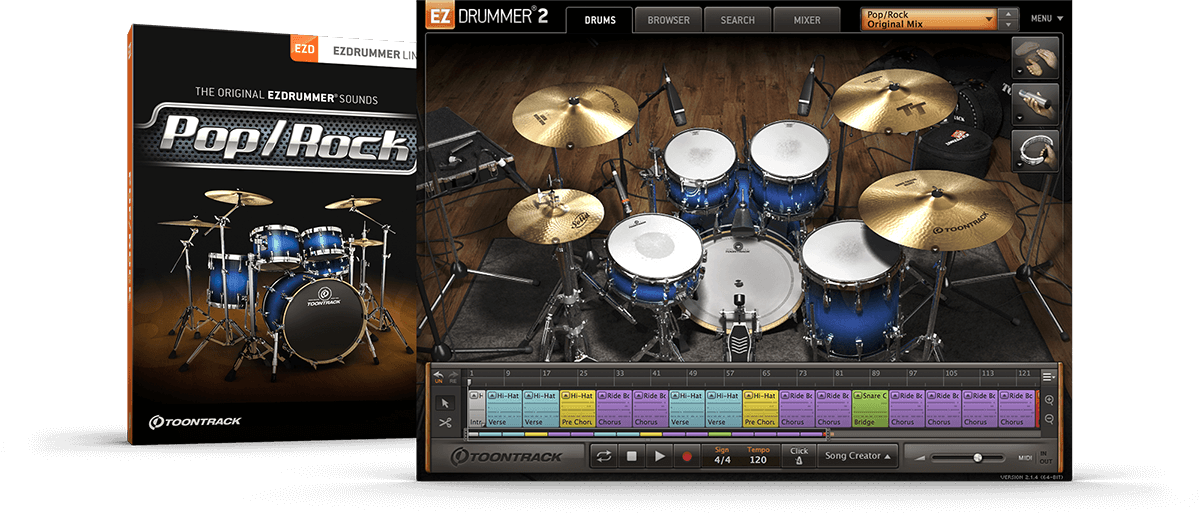The height and width of the screenshot is (517, 1200).
Task: Select the green Bridge song block
Action: coord(869,409)
